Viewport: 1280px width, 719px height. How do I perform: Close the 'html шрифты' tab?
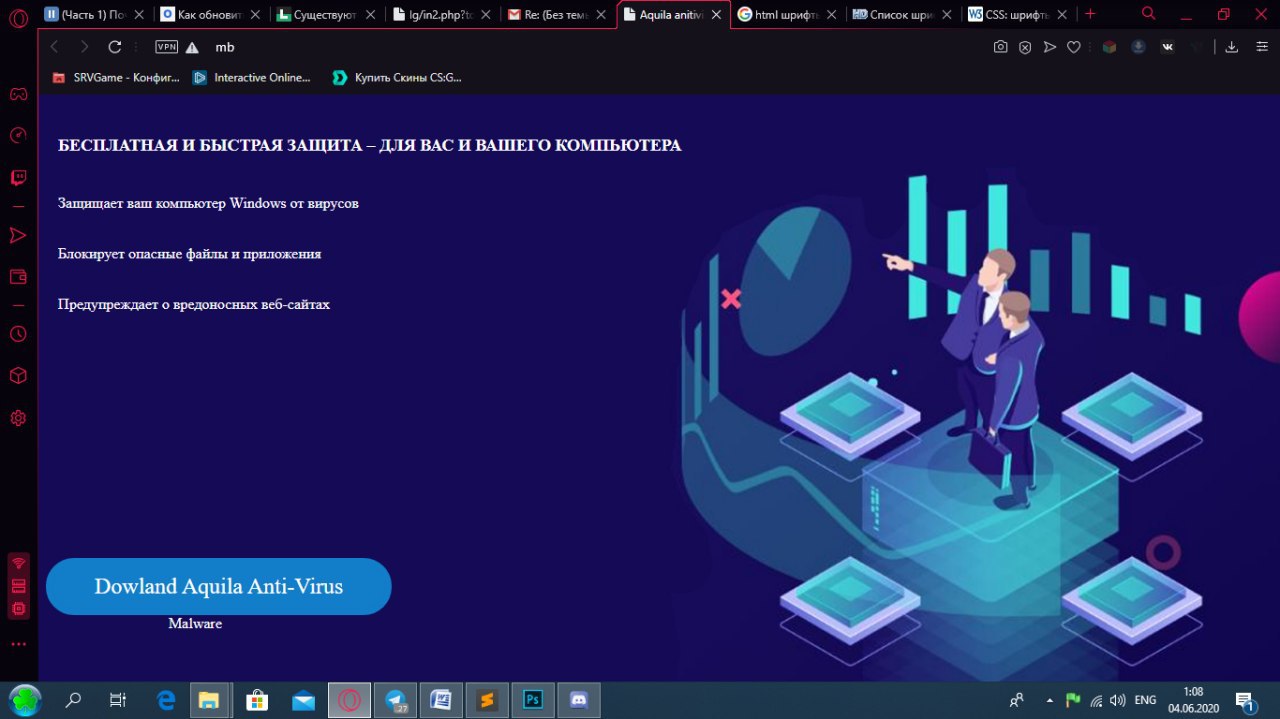[x=831, y=15]
